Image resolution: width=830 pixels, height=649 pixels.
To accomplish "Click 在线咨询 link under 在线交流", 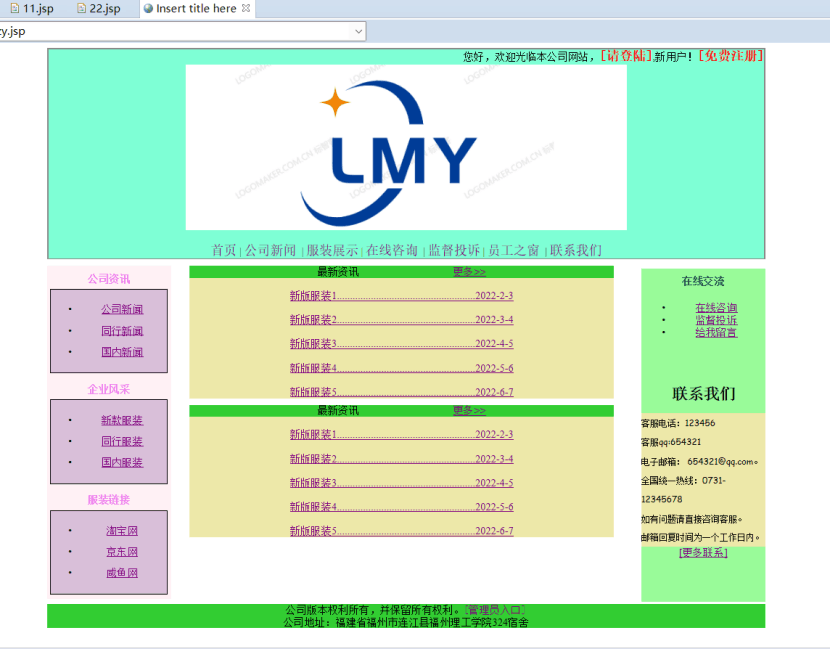I will pyautogui.click(x=716, y=308).
